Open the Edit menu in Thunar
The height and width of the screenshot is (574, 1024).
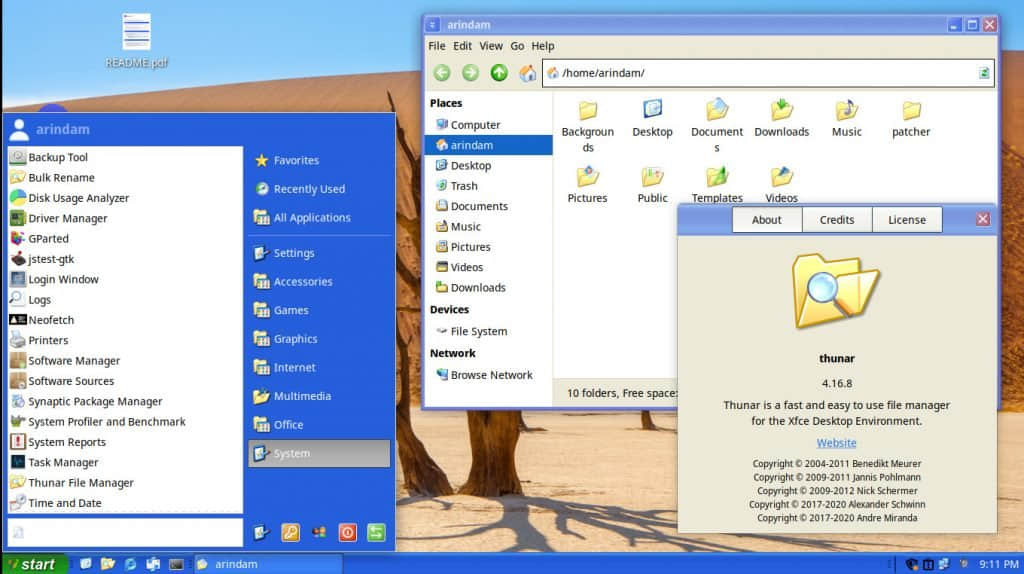coord(462,46)
